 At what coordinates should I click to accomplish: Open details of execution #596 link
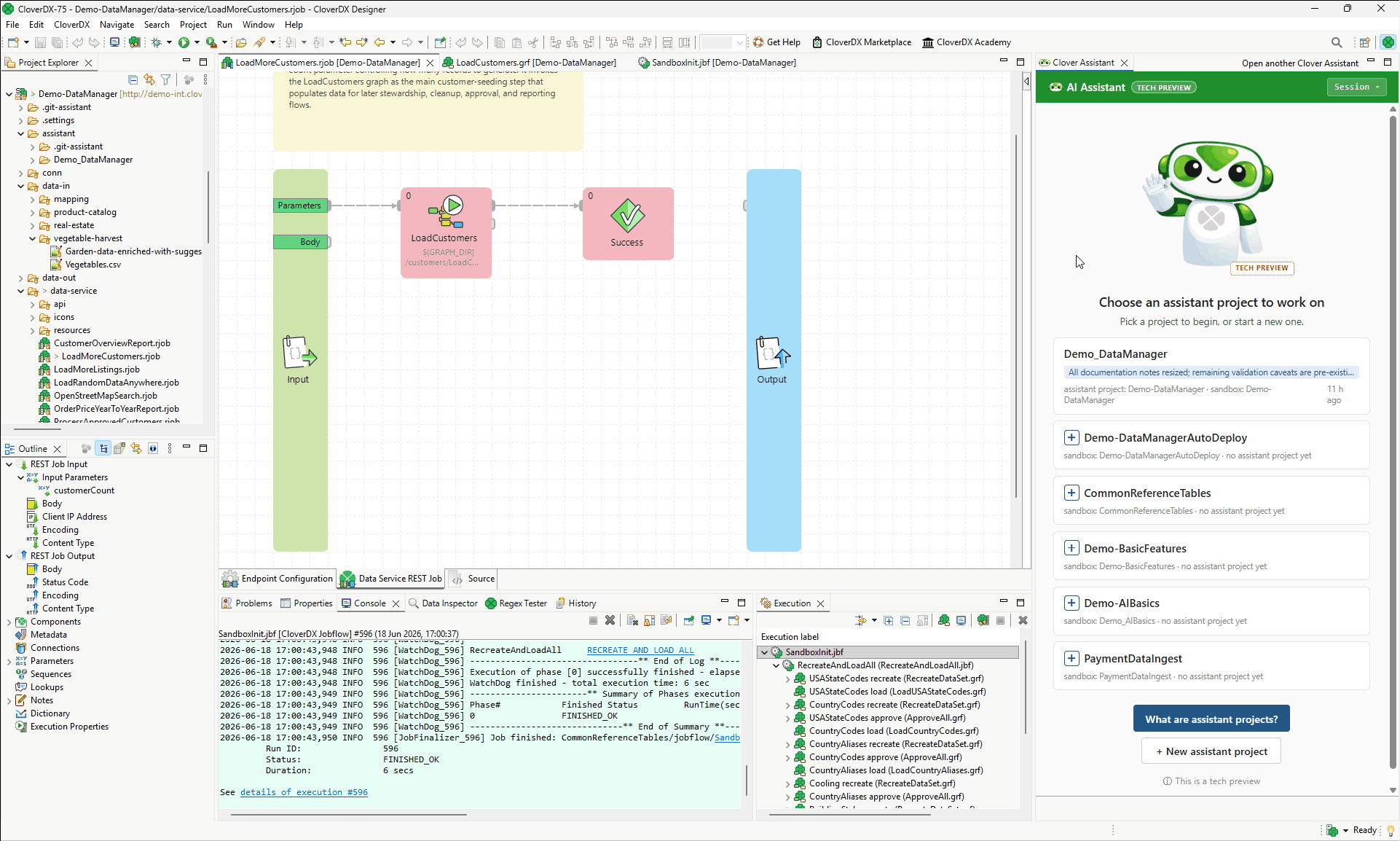pyautogui.click(x=304, y=792)
